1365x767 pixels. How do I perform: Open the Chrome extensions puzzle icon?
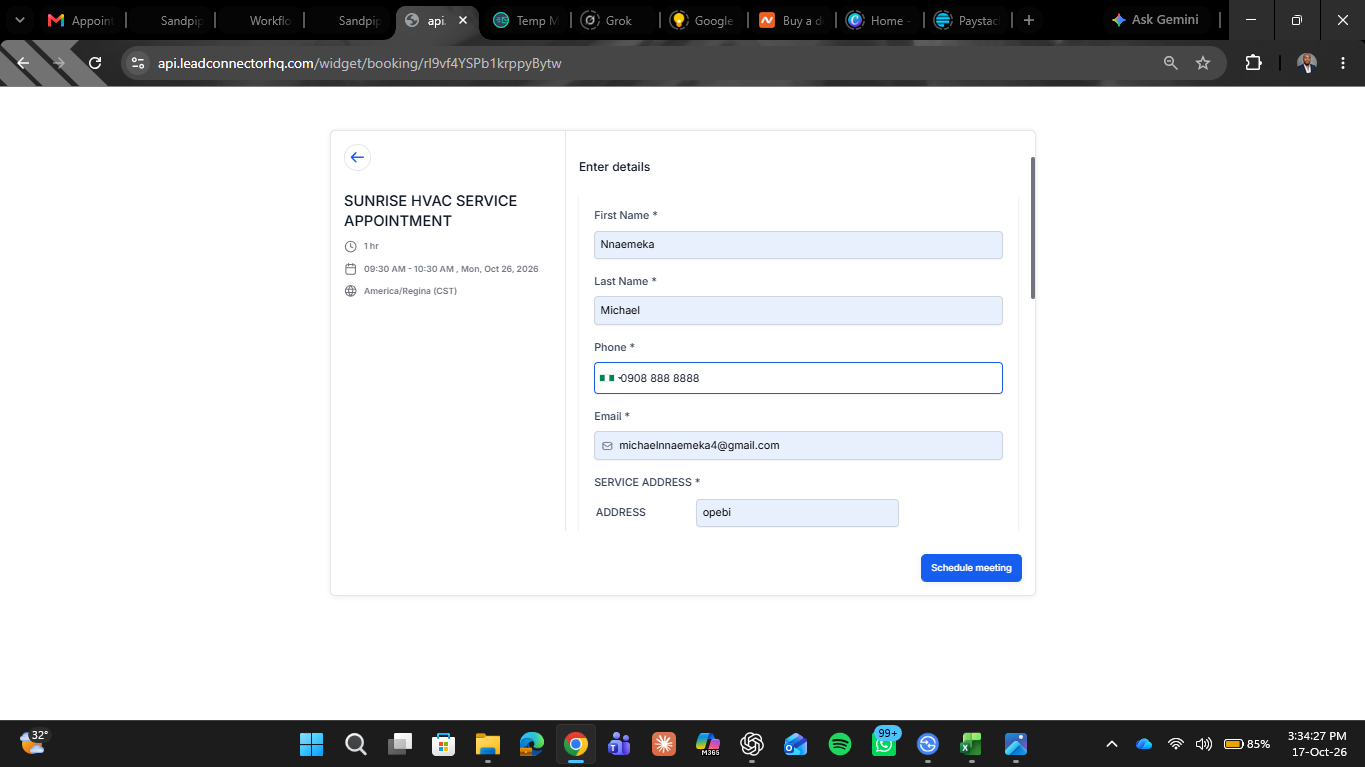(1253, 63)
